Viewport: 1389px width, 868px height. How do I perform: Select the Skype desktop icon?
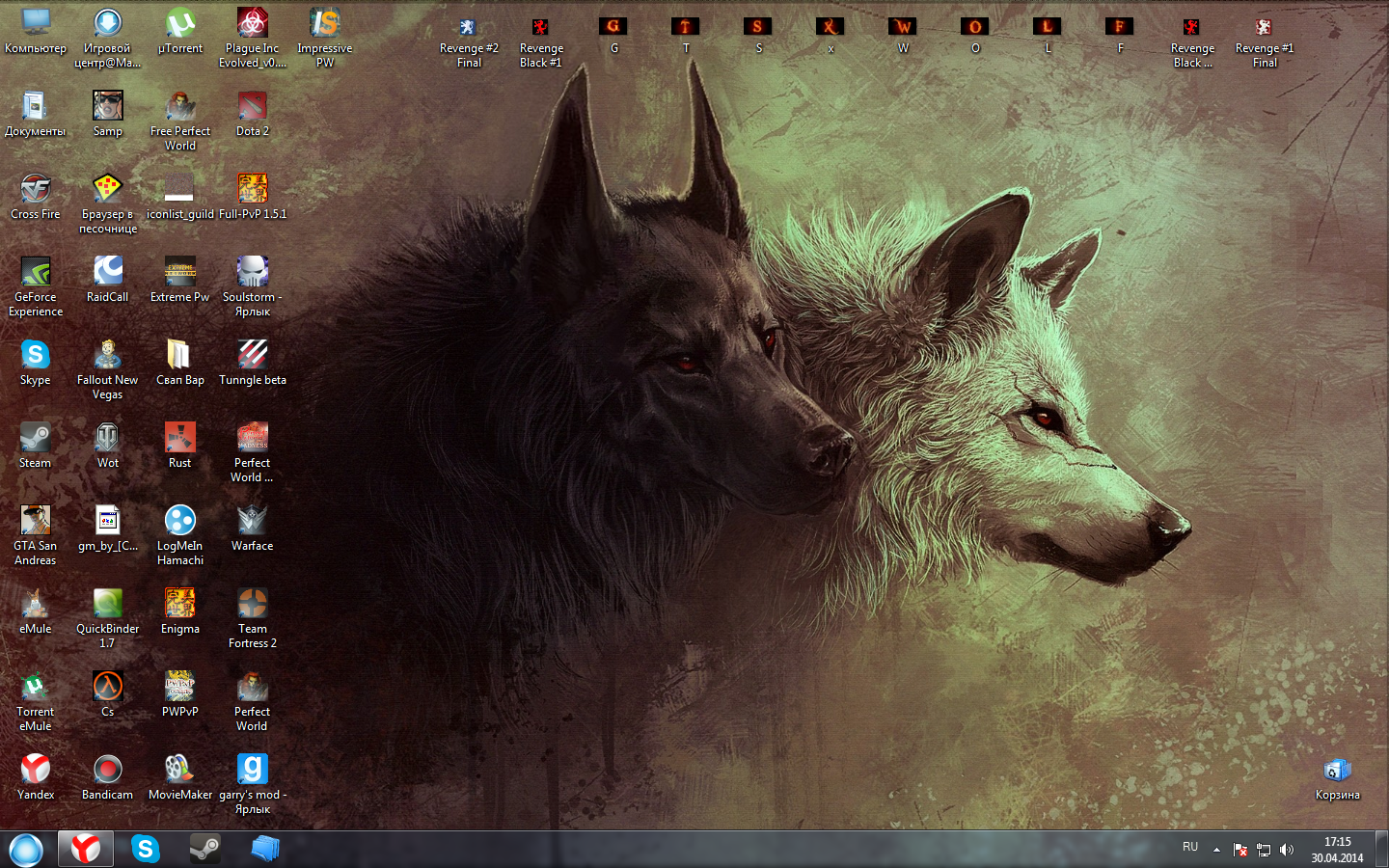pyautogui.click(x=36, y=363)
